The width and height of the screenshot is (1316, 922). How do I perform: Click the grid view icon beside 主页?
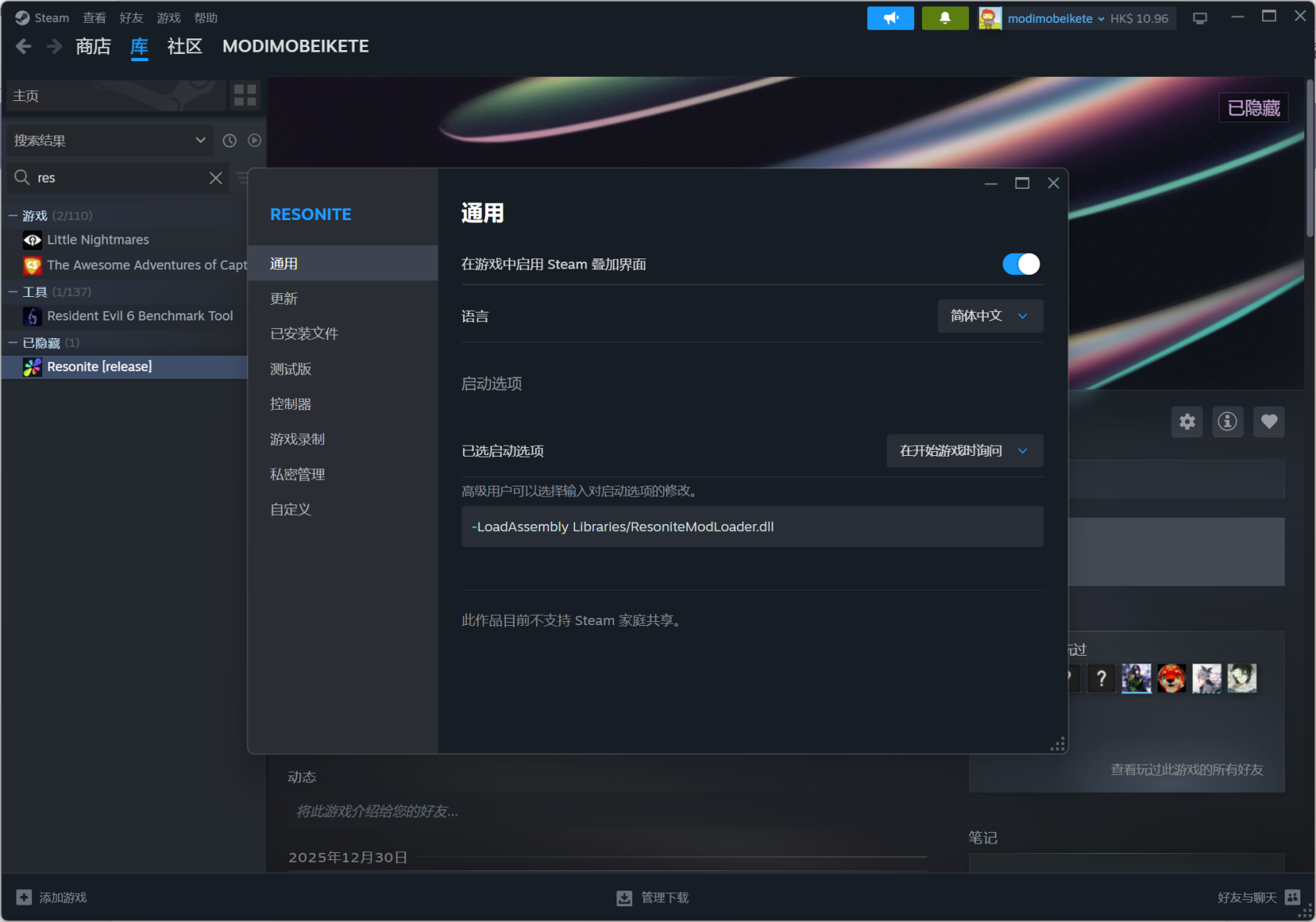tap(245, 96)
